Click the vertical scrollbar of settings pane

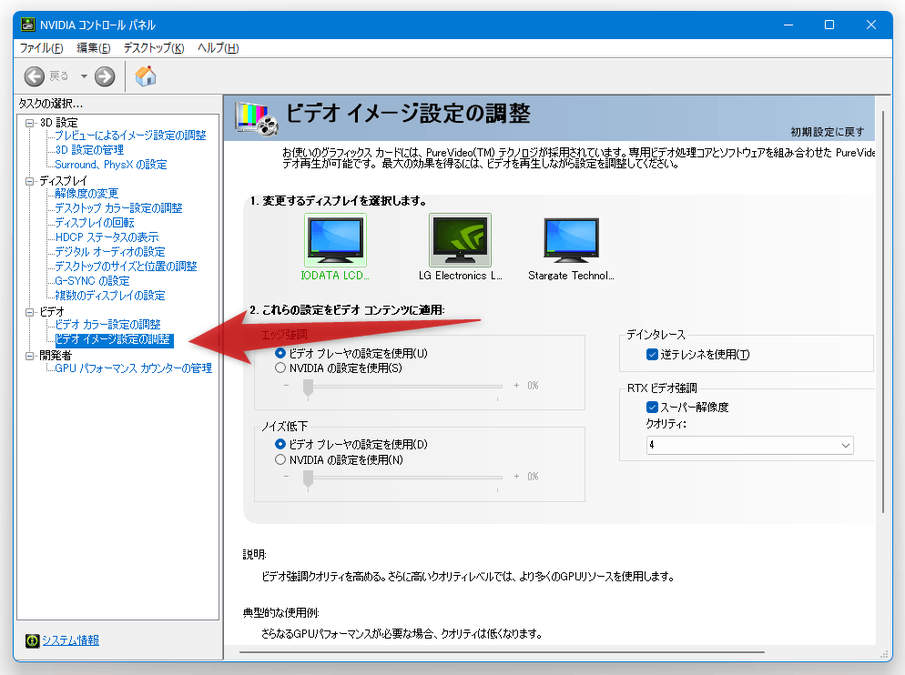(883, 312)
